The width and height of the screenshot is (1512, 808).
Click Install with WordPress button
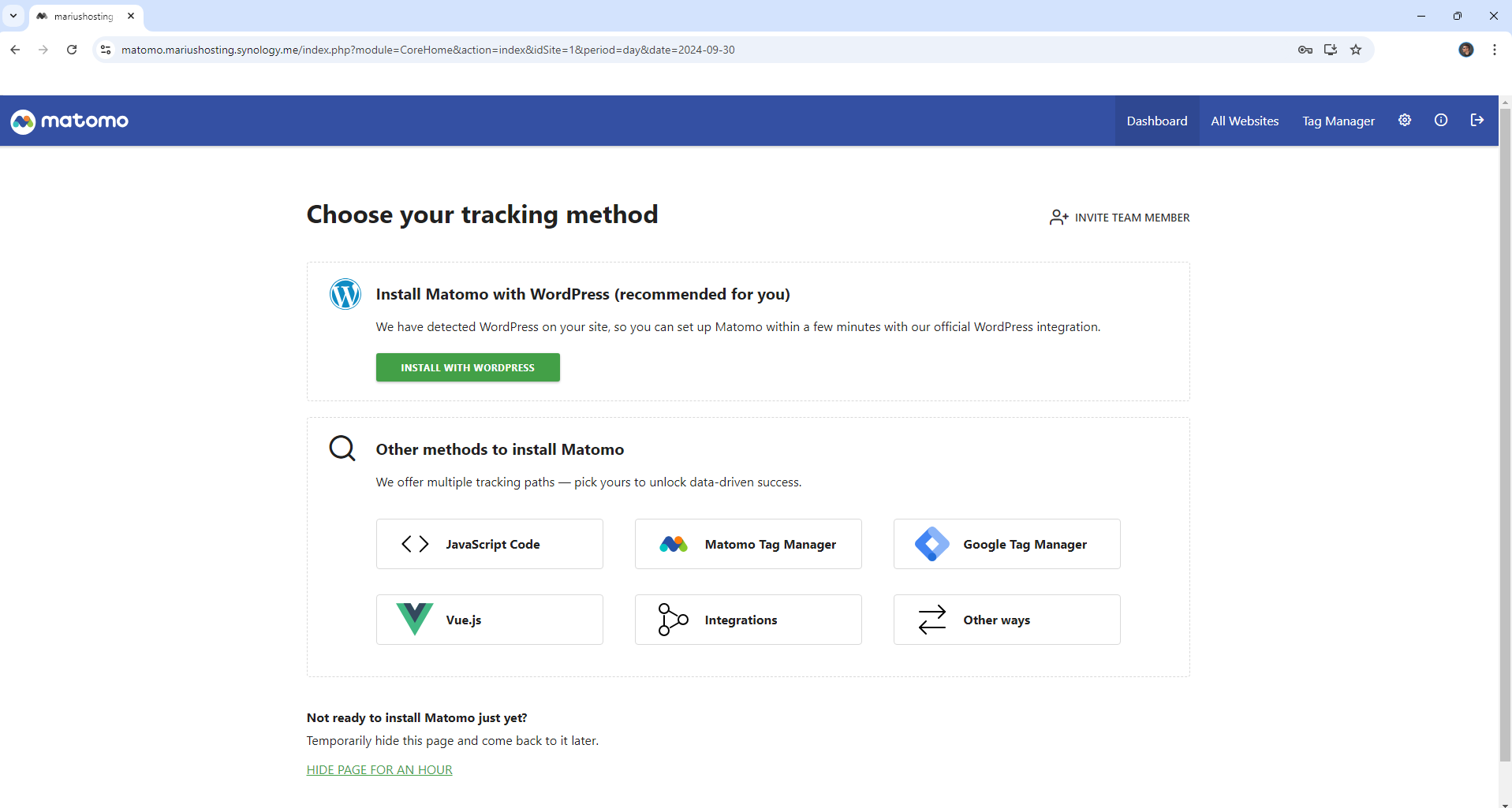468,367
